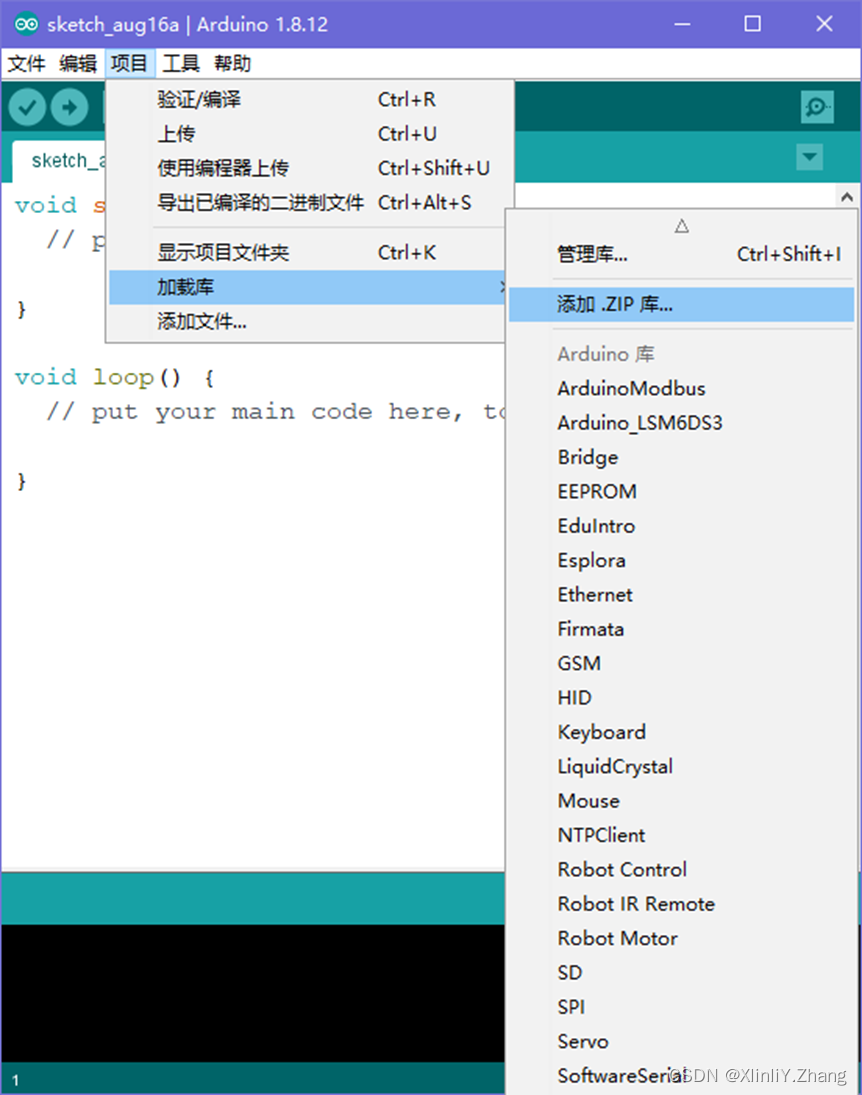Include the SD library
This screenshot has width=862, height=1095.
tap(681, 973)
